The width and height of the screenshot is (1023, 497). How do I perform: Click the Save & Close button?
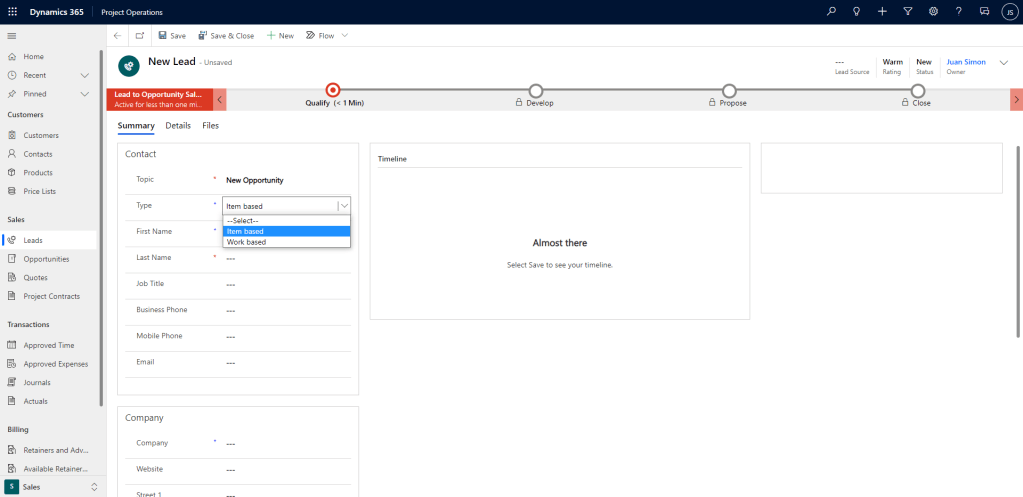coord(226,35)
